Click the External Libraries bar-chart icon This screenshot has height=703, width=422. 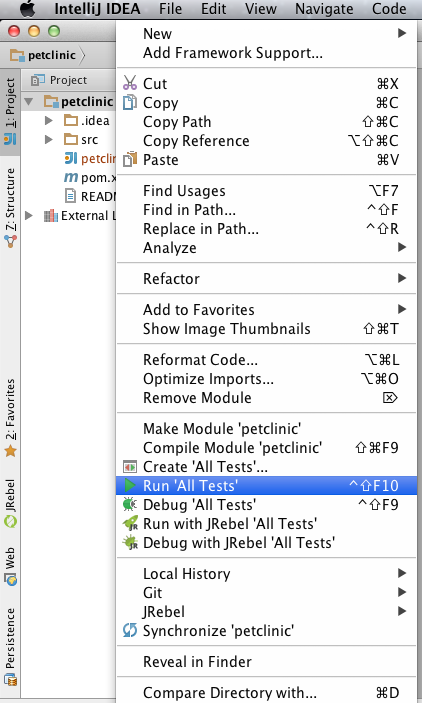(x=51, y=216)
